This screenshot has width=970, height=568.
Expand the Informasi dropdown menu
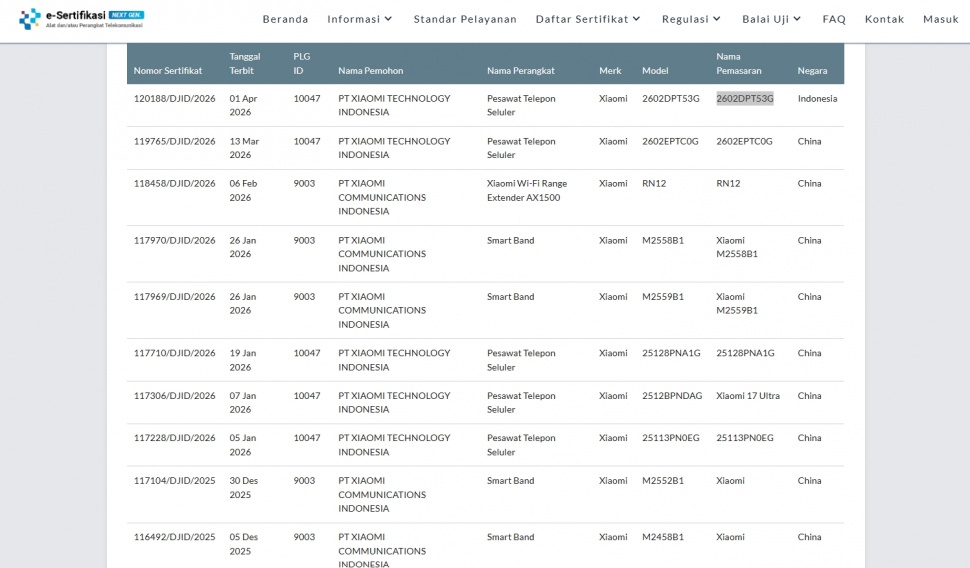360,19
